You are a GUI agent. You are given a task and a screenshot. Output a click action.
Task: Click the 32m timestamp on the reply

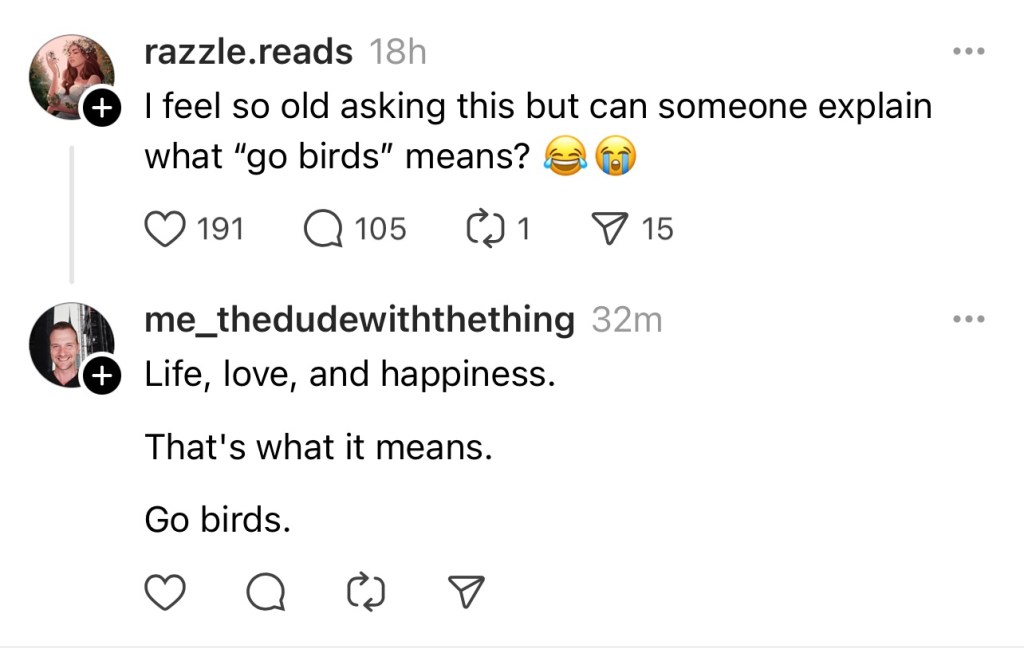[627, 319]
